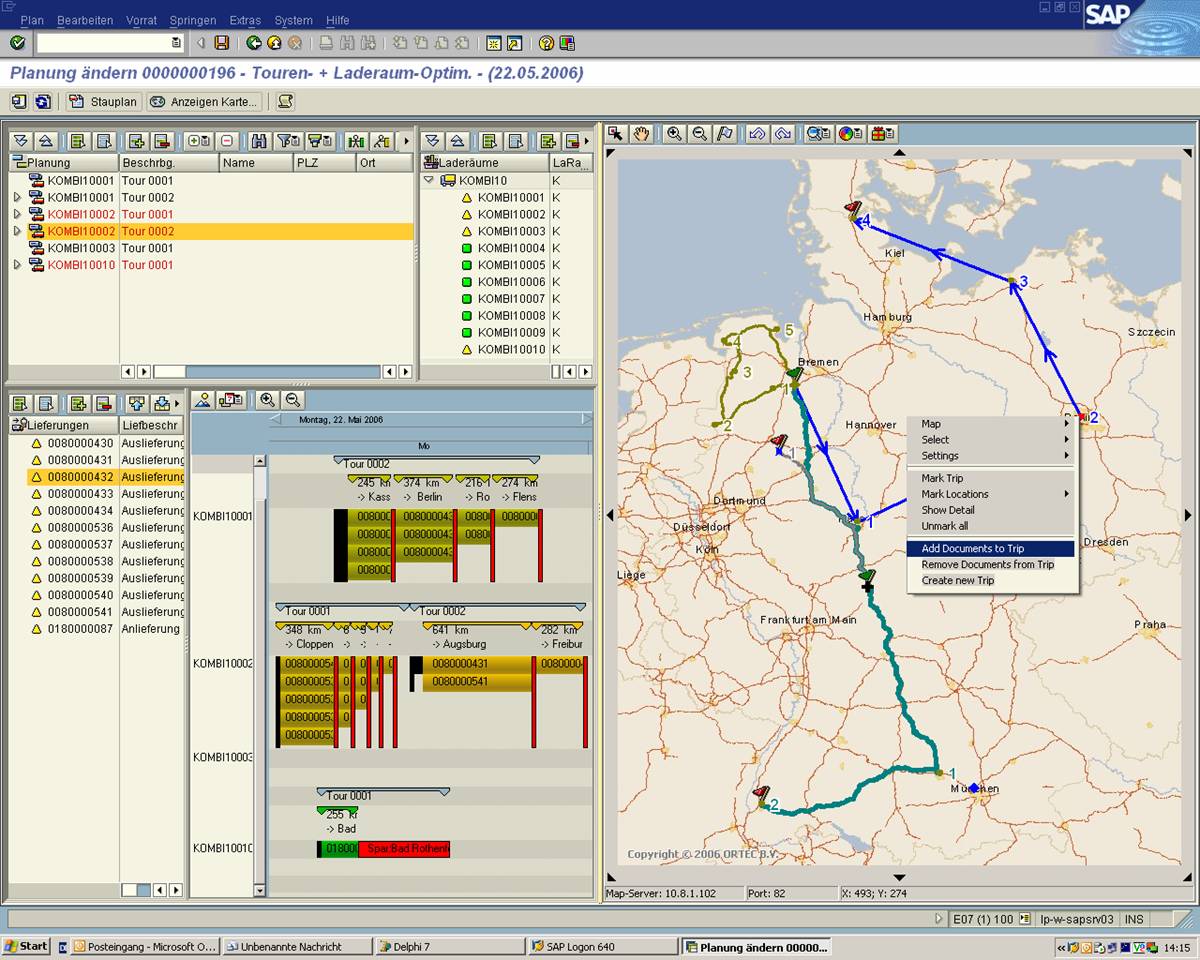The width and height of the screenshot is (1200, 960).
Task: Click the undo arrow in the map toolbar
Action: pyautogui.click(x=757, y=133)
